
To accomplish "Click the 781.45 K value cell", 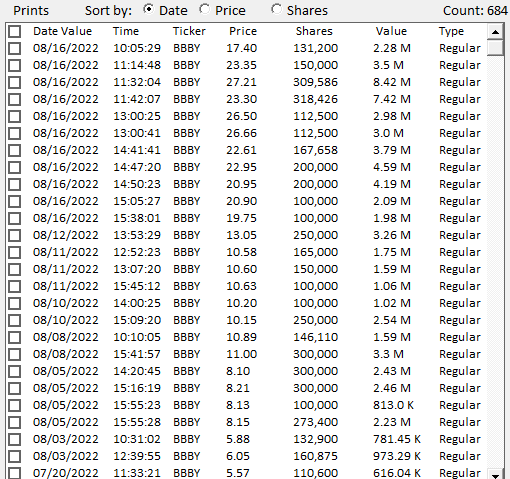I will (397, 439).
